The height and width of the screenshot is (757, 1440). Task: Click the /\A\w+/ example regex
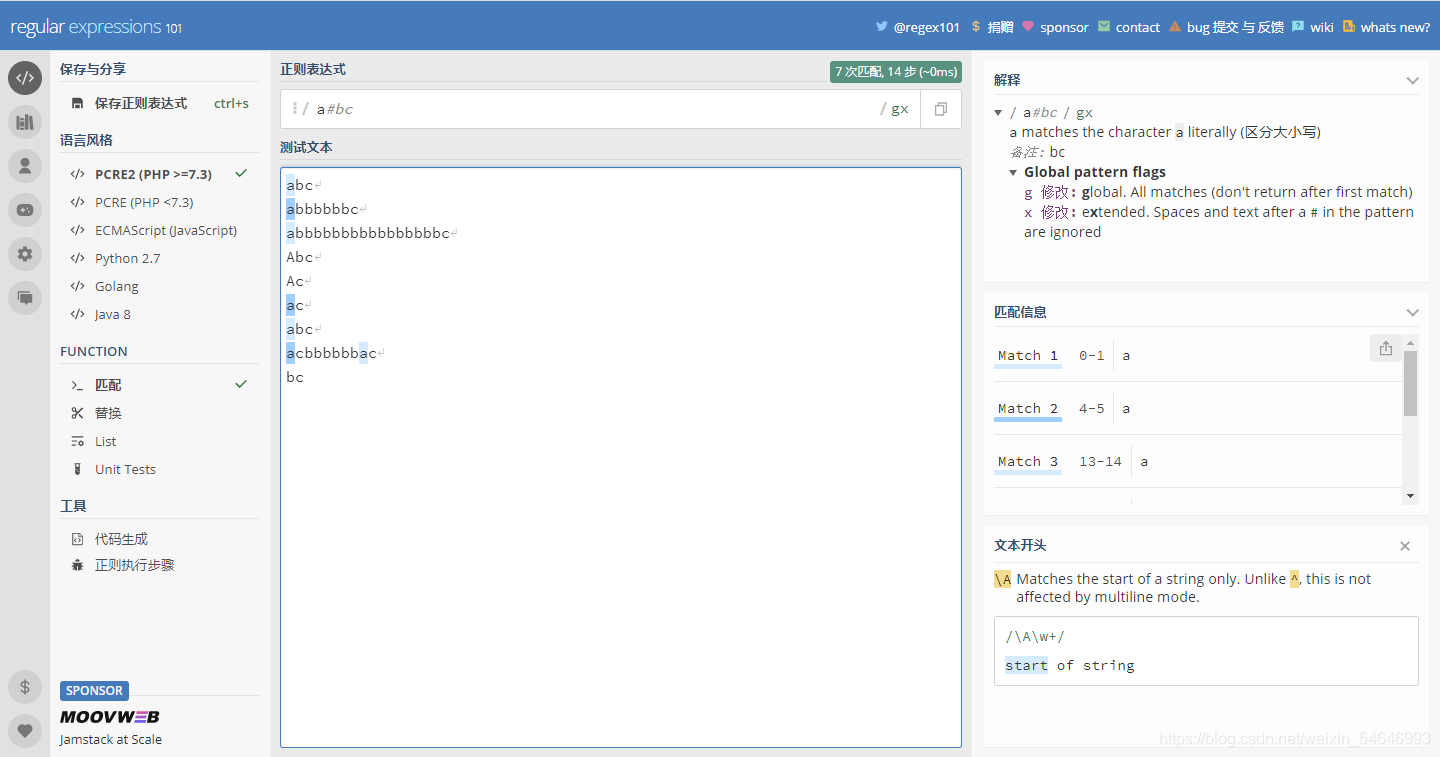(1035, 636)
